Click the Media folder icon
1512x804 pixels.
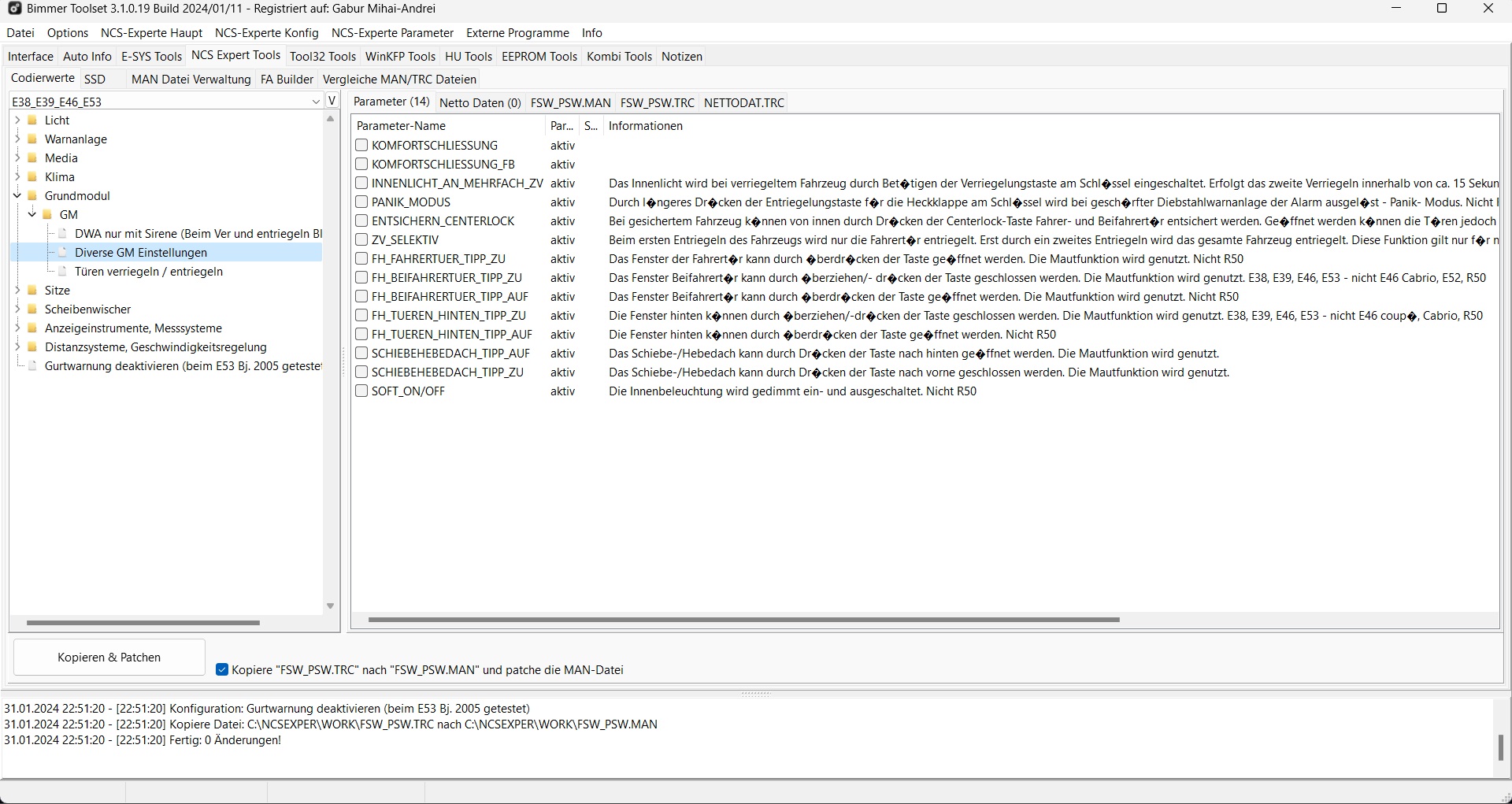32,158
